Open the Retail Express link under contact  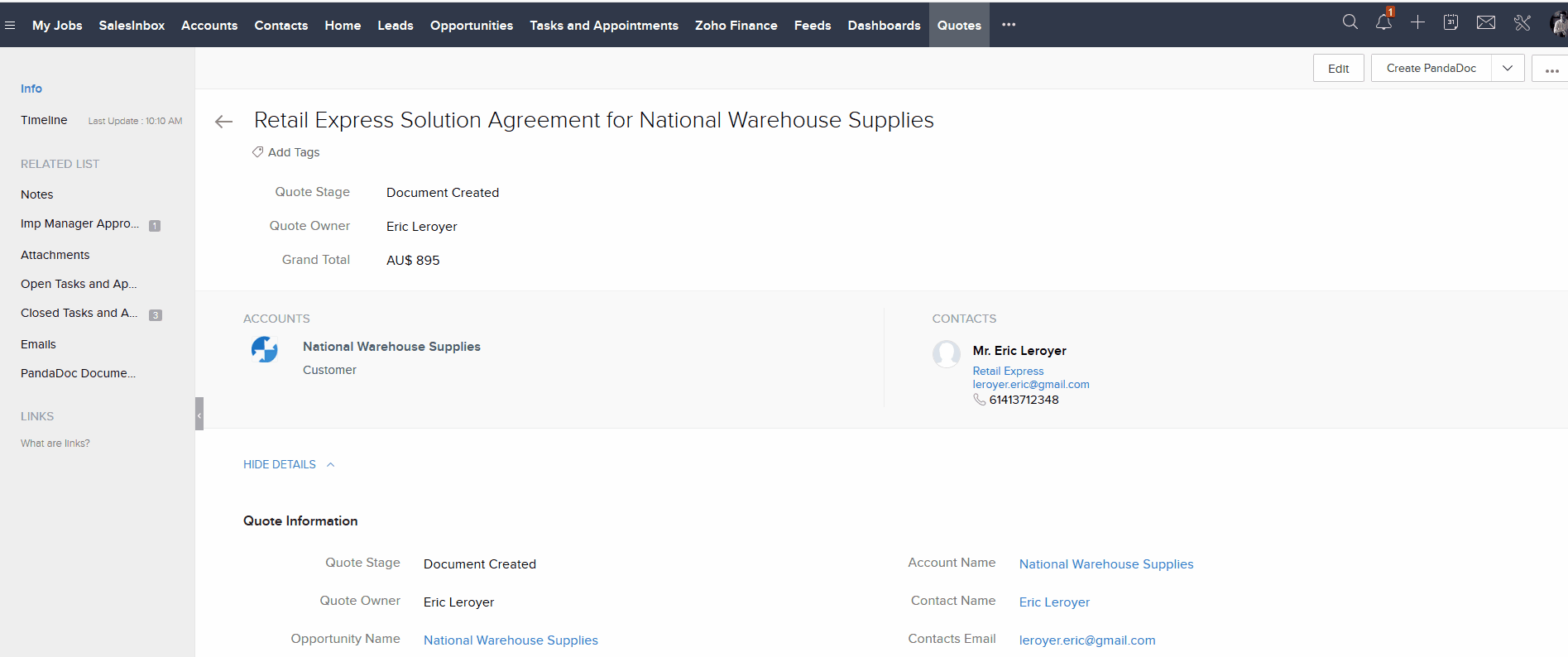1008,372
